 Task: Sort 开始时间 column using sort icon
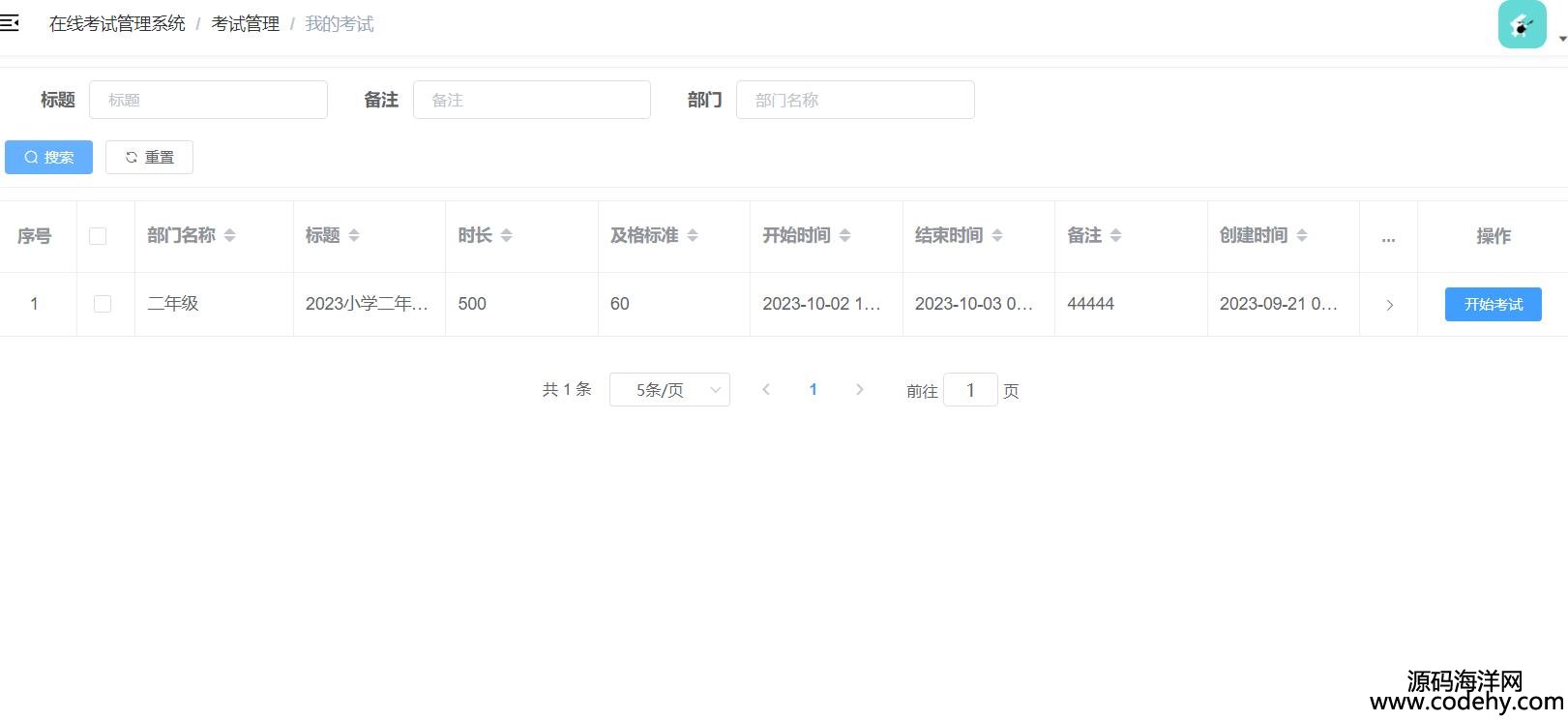[x=844, y=235]
